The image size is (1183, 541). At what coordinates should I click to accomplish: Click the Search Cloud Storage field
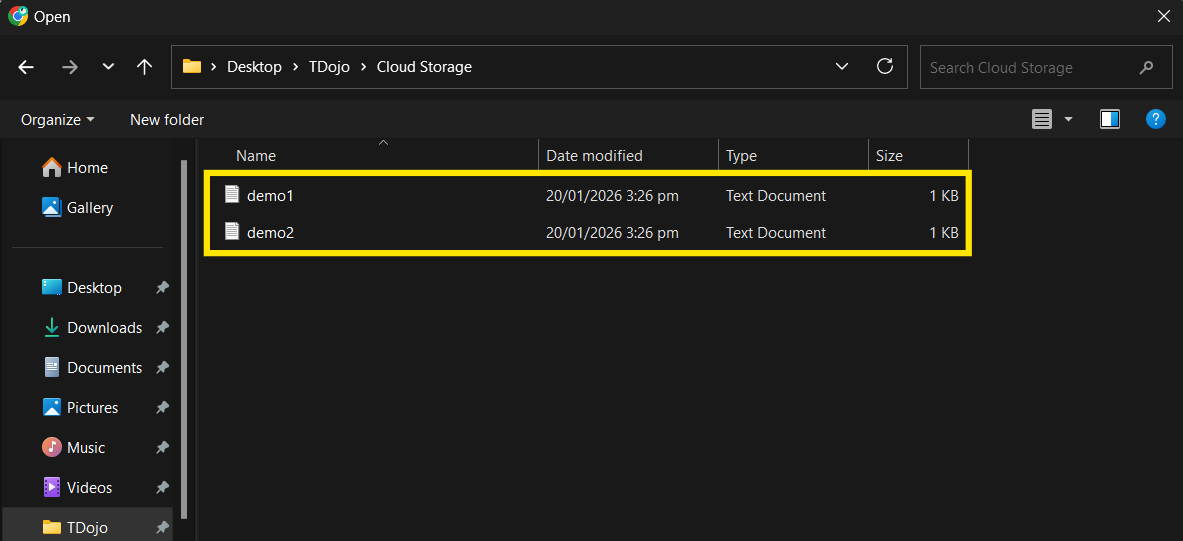pyautogui.click(x=1030, y=67)
